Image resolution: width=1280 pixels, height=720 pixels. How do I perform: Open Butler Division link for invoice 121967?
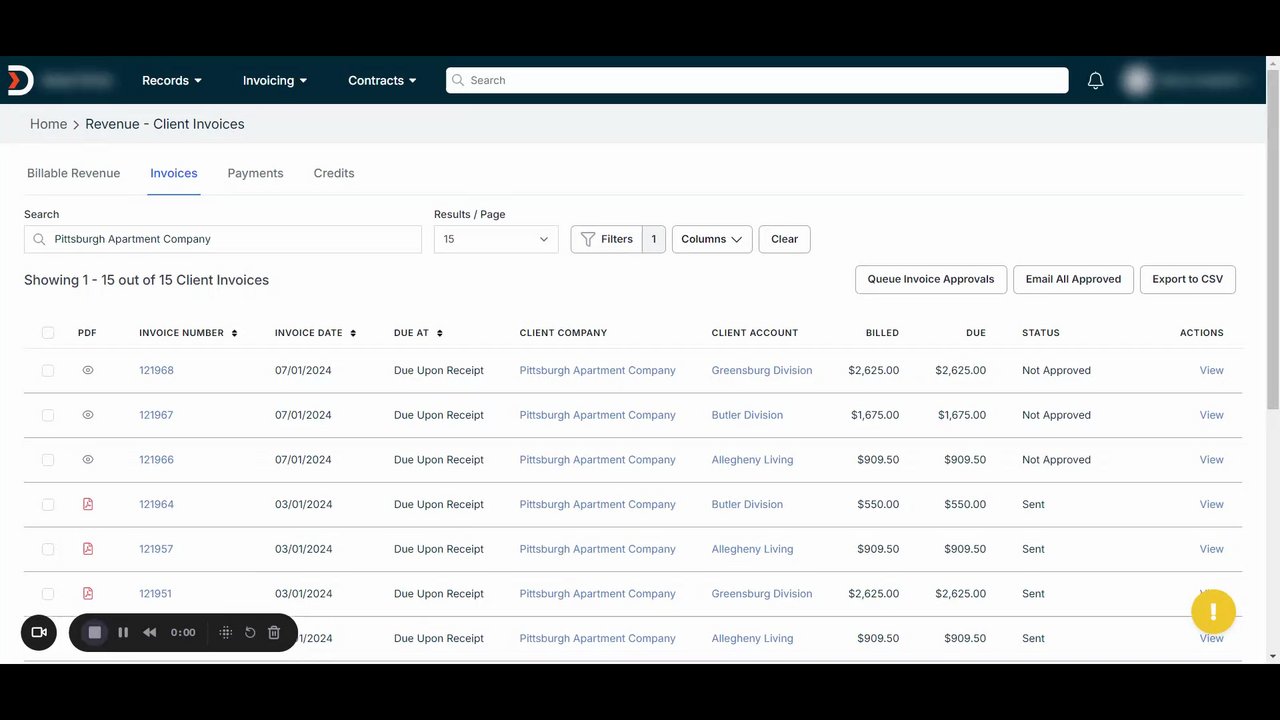(747, 415)
